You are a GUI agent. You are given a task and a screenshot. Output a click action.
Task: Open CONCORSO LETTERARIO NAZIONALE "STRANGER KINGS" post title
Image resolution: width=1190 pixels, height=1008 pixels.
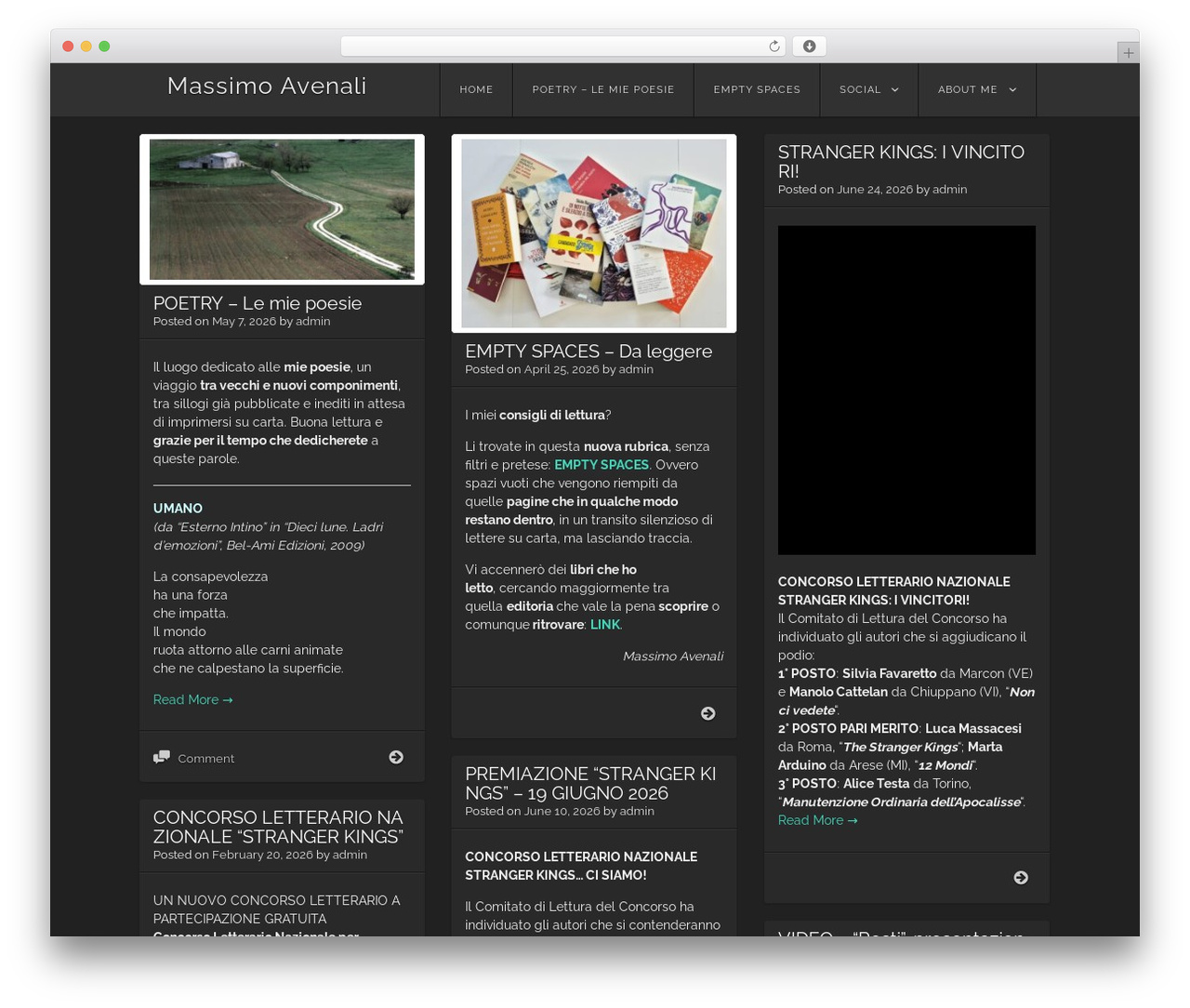click(278, 827)
